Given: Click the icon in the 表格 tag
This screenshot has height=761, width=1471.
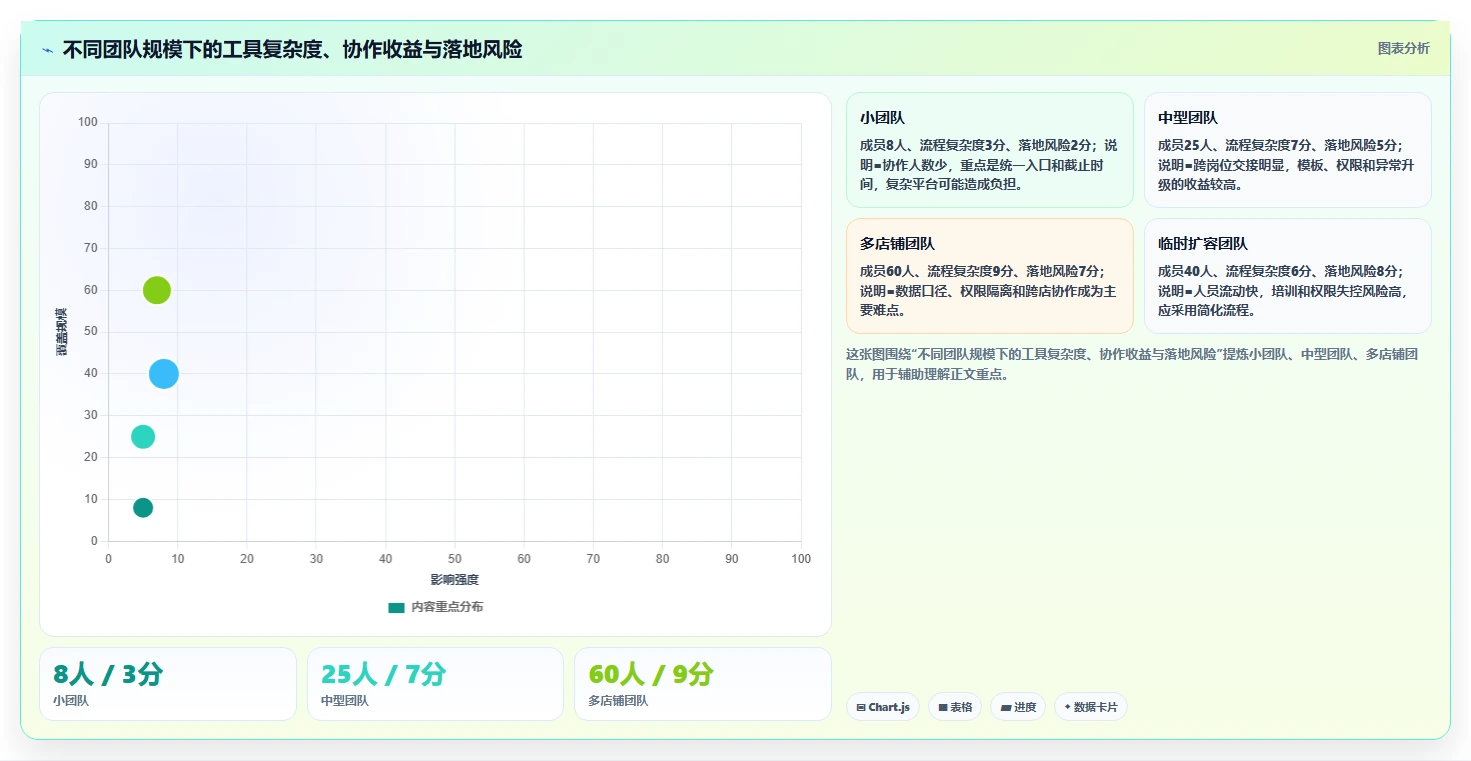Looking at the screenshot, I should coord(943,707).
